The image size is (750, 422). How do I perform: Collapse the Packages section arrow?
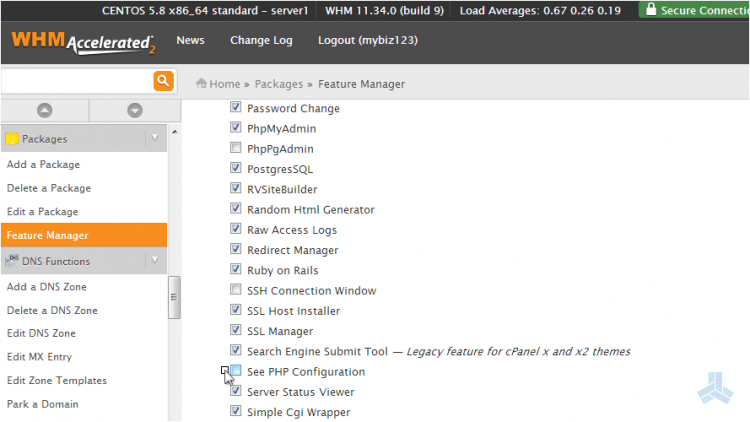[154, 138]
